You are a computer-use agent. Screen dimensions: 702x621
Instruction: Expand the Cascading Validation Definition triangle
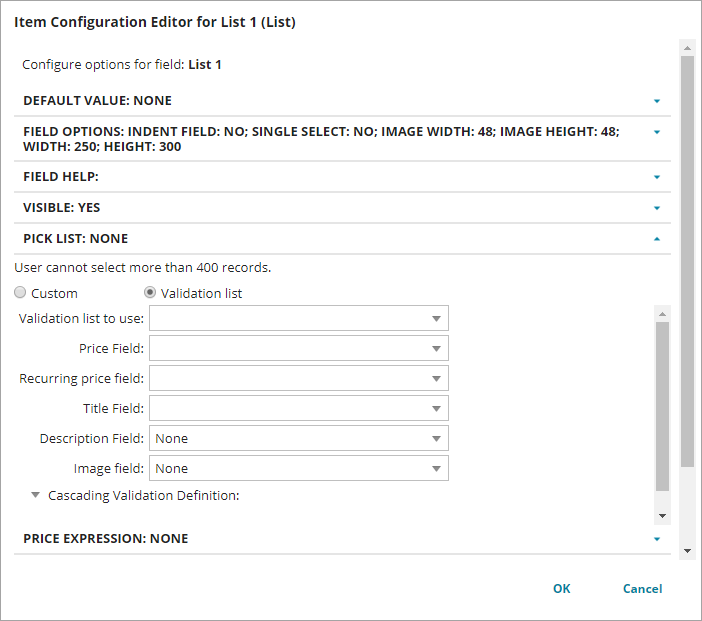tap(36, 495)
